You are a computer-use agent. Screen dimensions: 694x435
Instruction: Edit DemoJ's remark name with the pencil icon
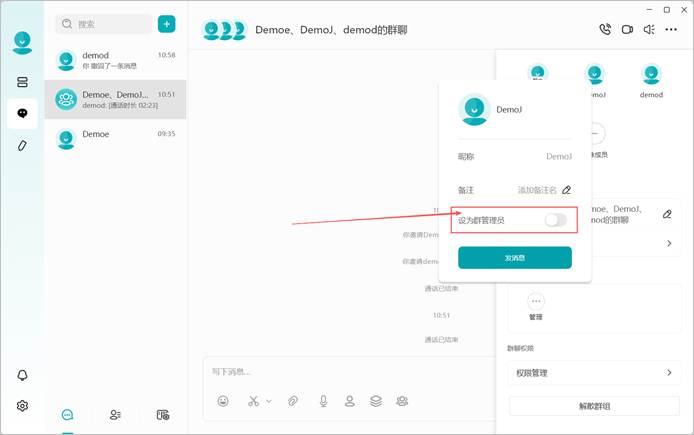(566, 190)
